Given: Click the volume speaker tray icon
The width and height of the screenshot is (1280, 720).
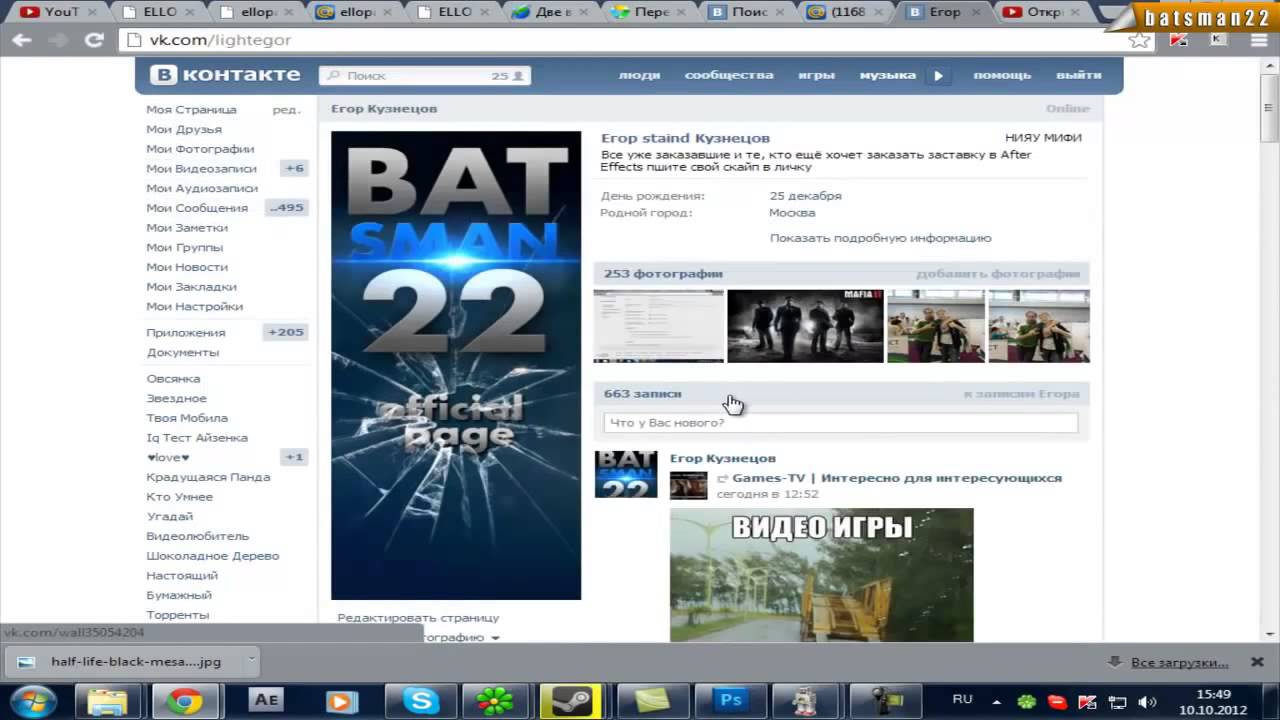Looking at the screenshot, I should coord(1148,701).
